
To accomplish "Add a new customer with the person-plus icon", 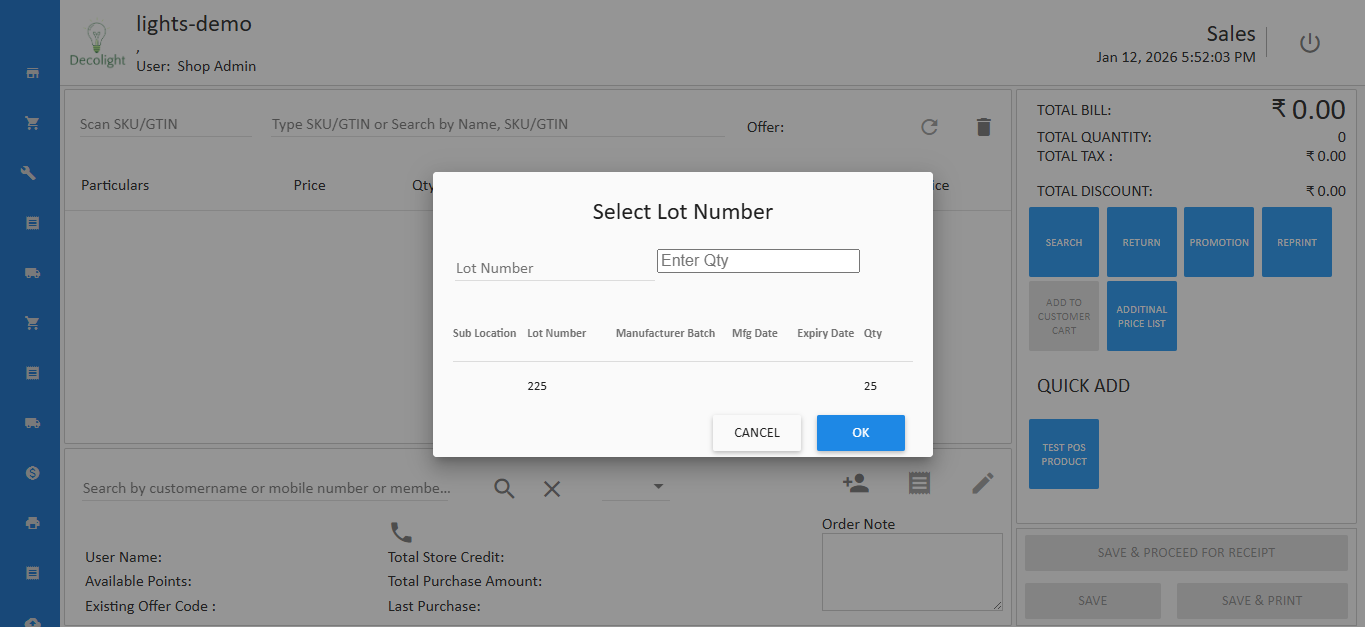I will click(x=855, y=483).
